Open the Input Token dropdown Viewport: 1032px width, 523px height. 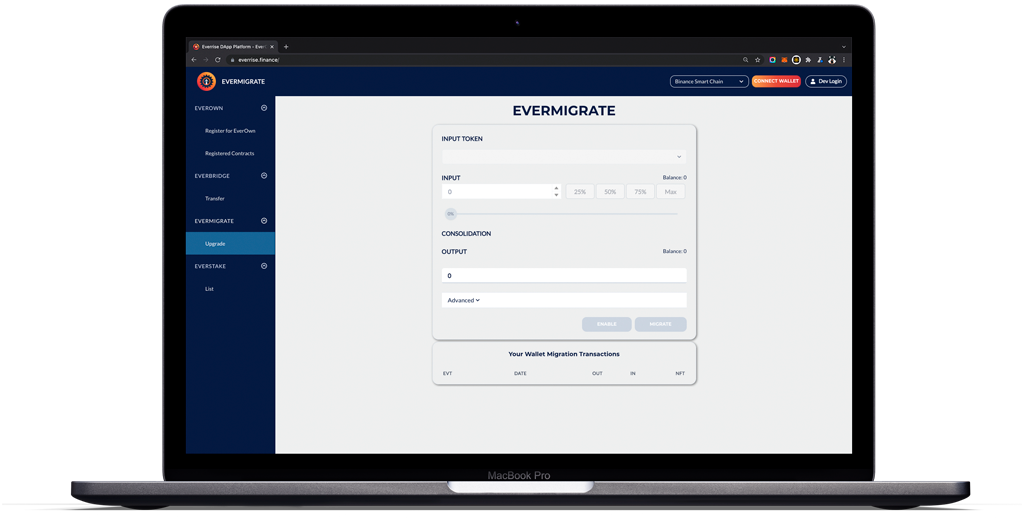tap(564, 157)
